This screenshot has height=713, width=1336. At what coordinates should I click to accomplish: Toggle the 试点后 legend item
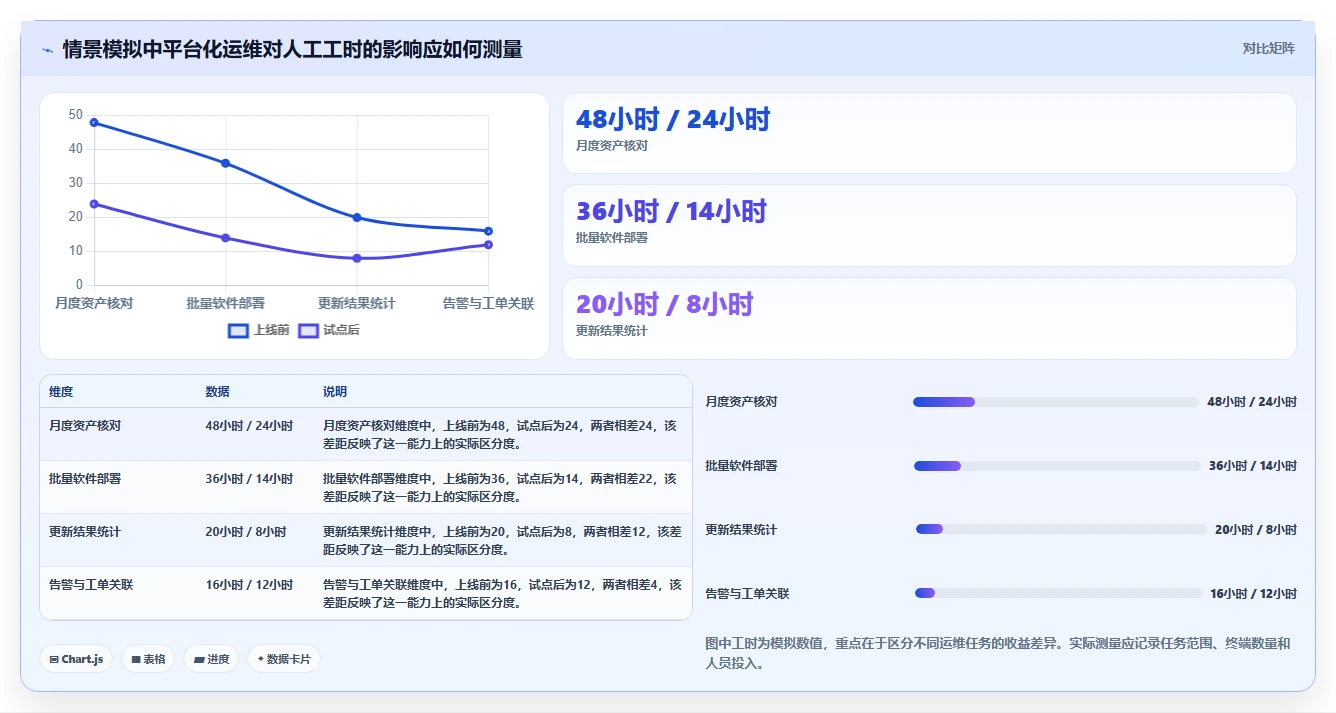click(329, 330)
